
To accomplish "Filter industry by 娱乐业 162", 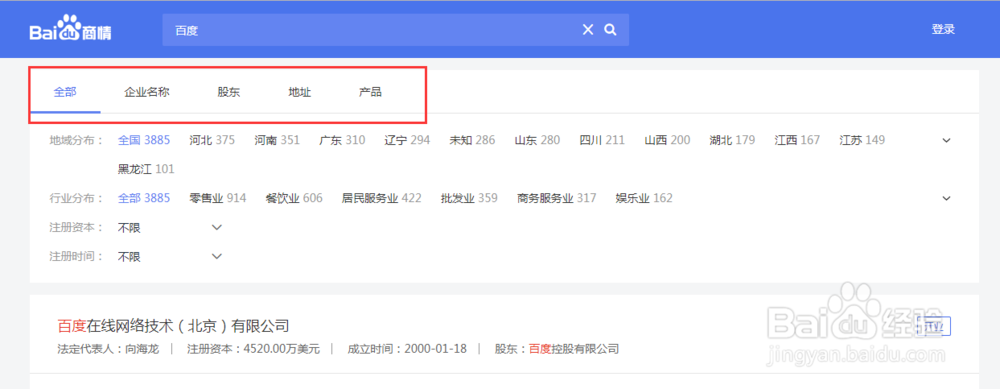I will 644,198.
